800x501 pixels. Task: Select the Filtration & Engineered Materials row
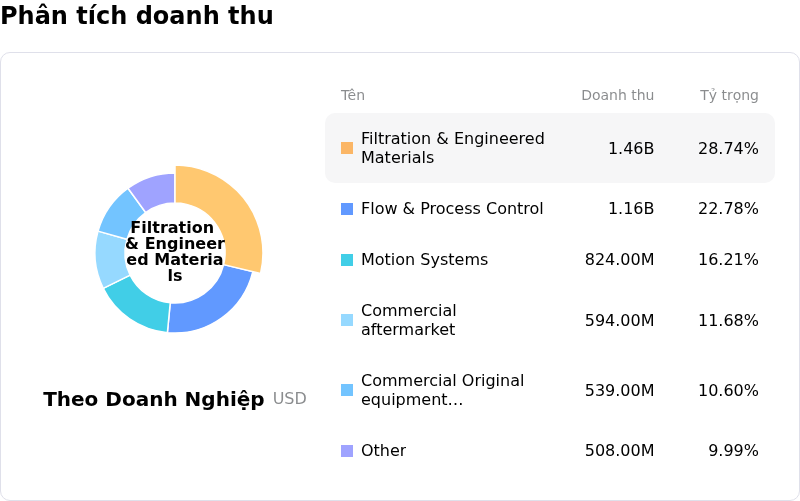[550, 148]
